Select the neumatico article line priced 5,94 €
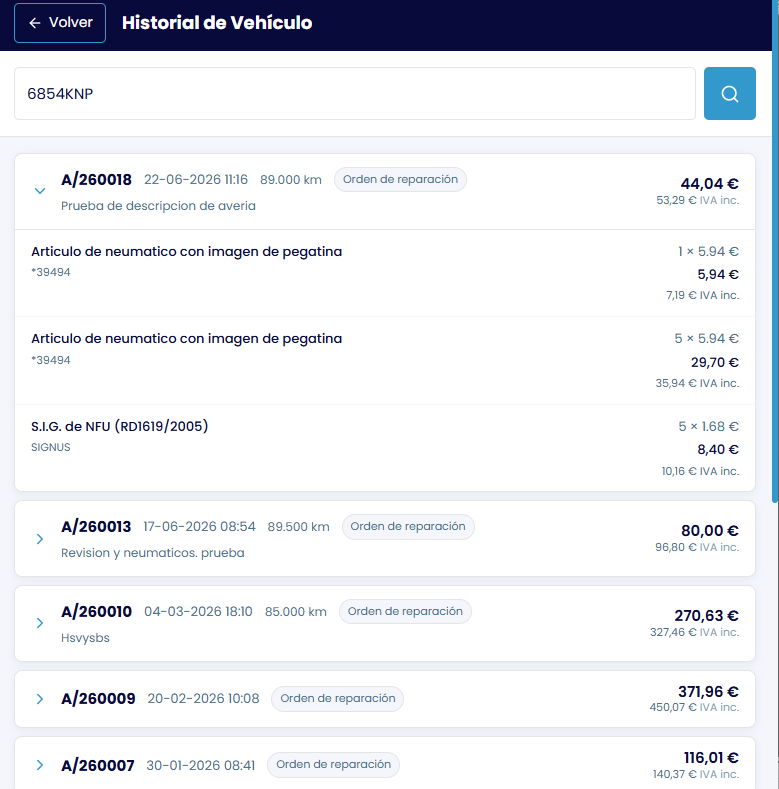779x789 pixels. [385, 273]
